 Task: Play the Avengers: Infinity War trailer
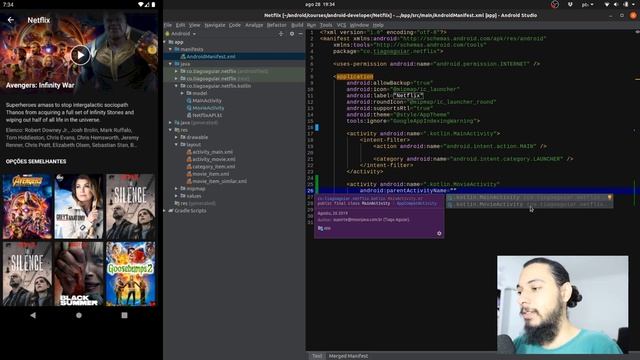(x=80, y=55)
